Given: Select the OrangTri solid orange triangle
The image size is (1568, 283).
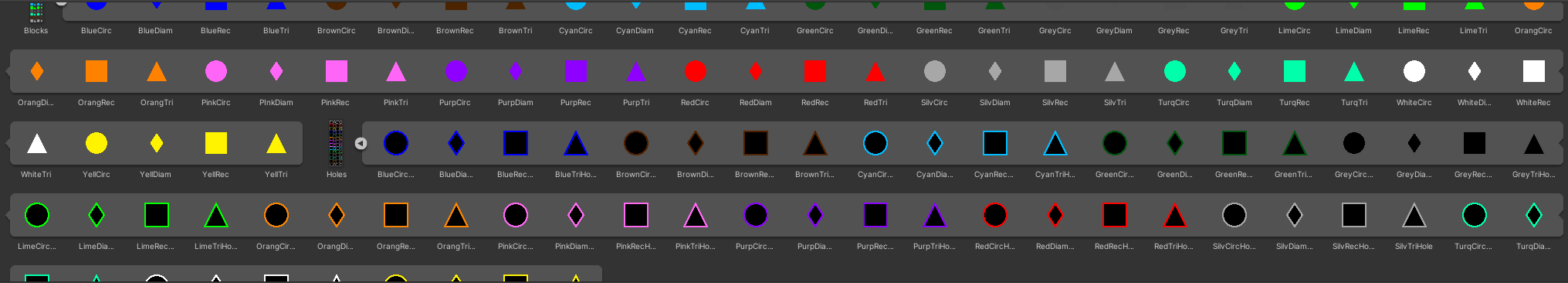Looking at the screenshot, I should (157, 71).
